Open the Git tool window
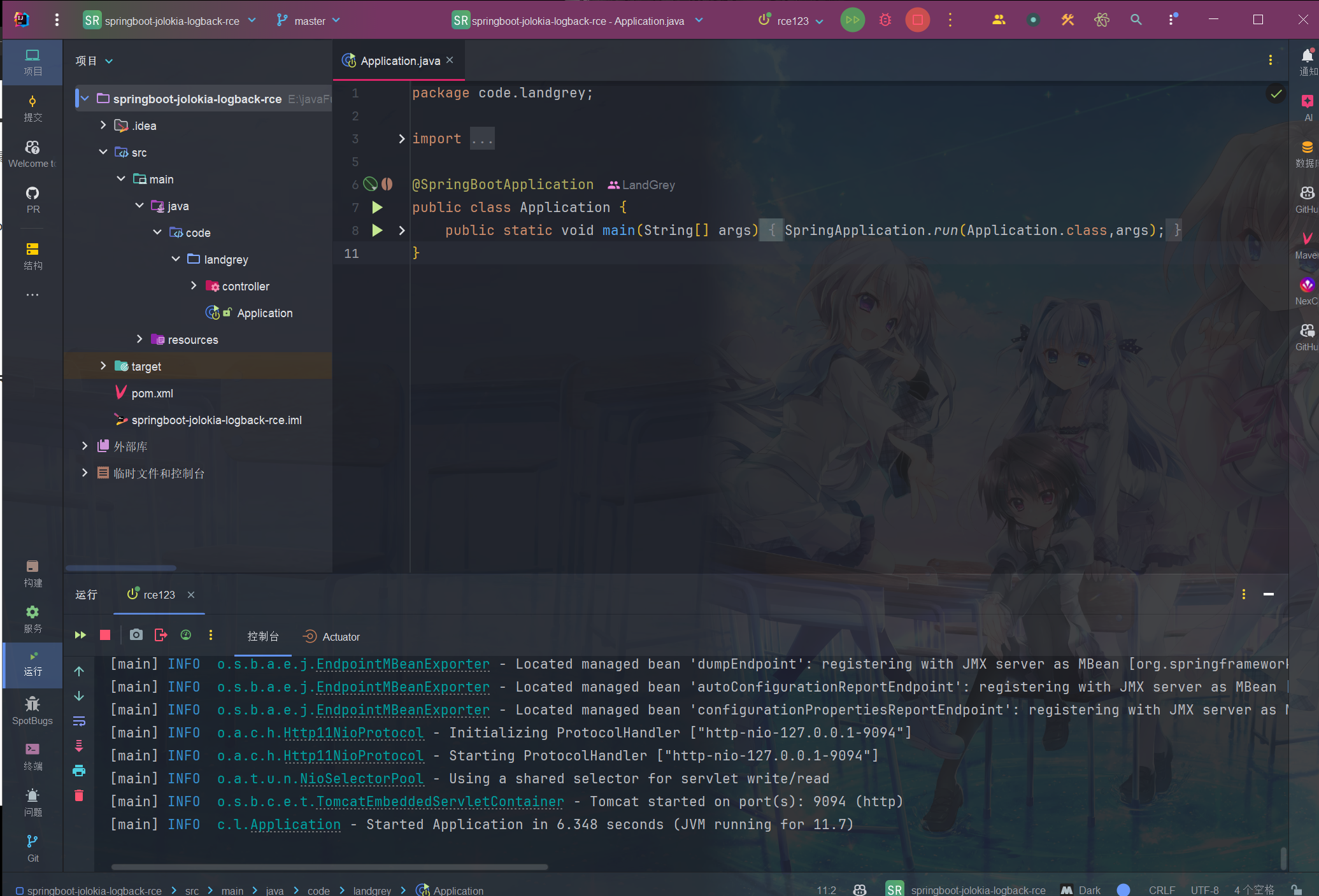Screen dimensions: 1319x896 point(32,847)
